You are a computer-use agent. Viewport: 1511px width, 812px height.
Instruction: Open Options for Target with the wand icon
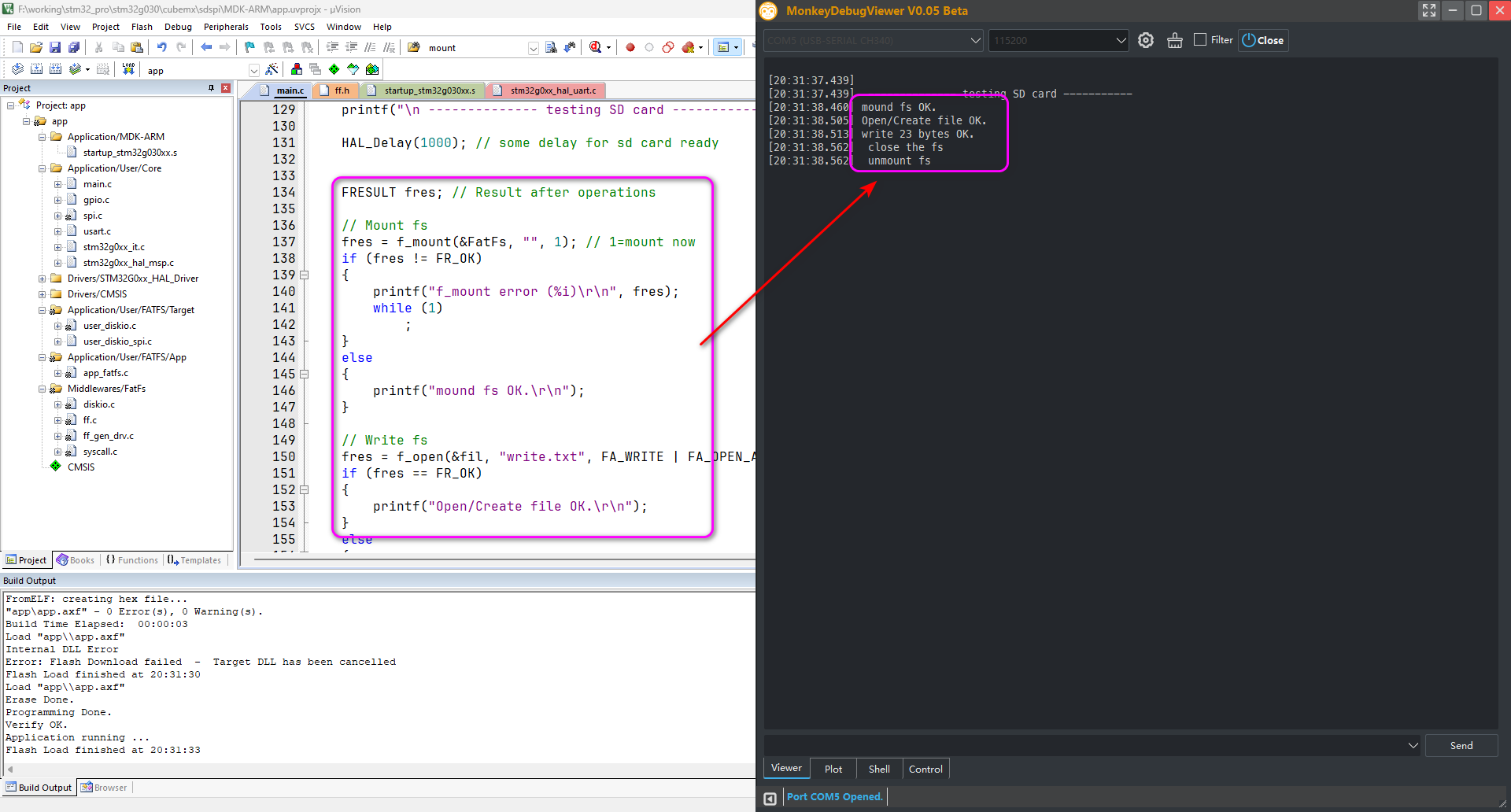point(272,69)
